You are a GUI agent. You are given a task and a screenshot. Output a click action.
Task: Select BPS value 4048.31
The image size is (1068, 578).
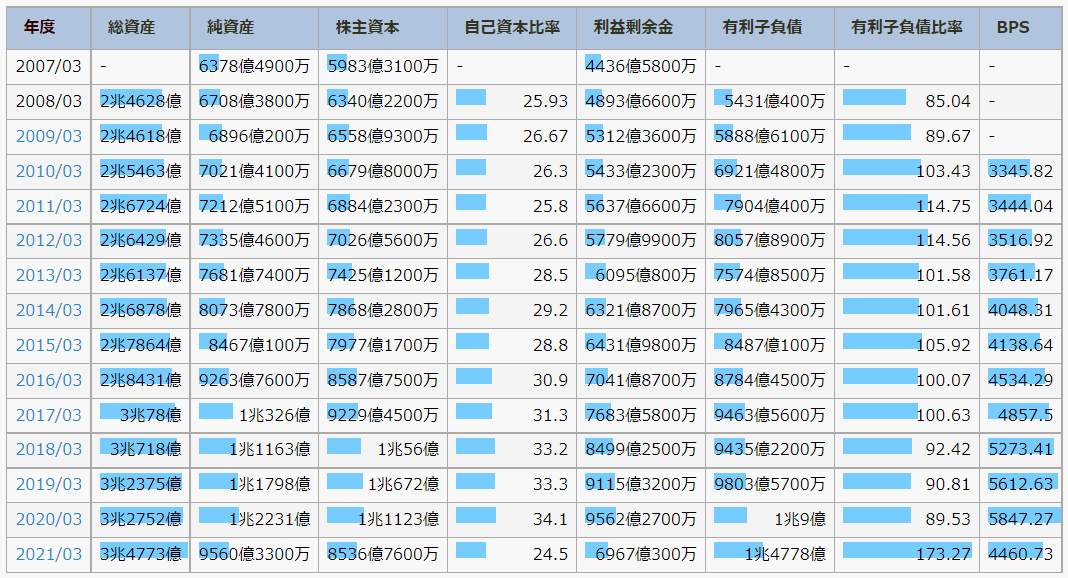[1020, 310]
